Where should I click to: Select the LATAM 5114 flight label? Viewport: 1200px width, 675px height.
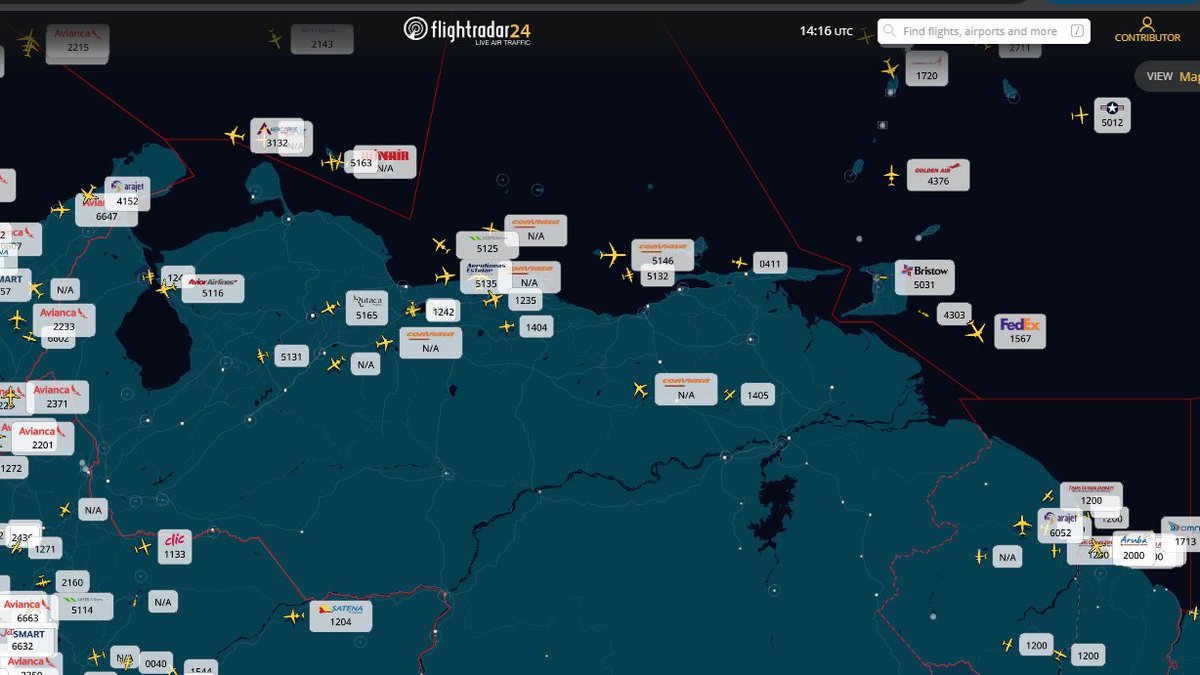pyautogui.click(x=82, y=606)
